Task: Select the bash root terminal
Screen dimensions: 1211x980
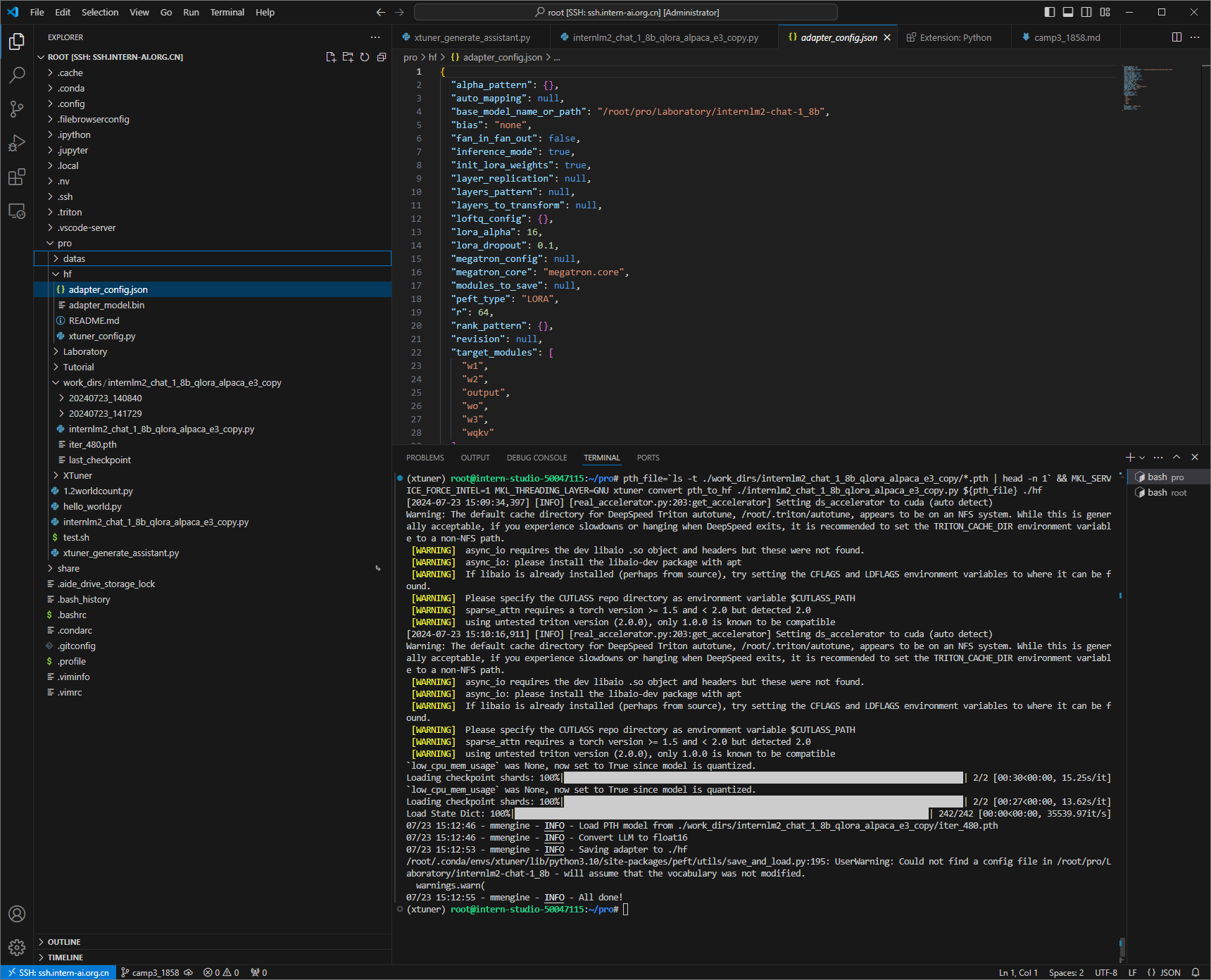Action: pos(1169,492)
